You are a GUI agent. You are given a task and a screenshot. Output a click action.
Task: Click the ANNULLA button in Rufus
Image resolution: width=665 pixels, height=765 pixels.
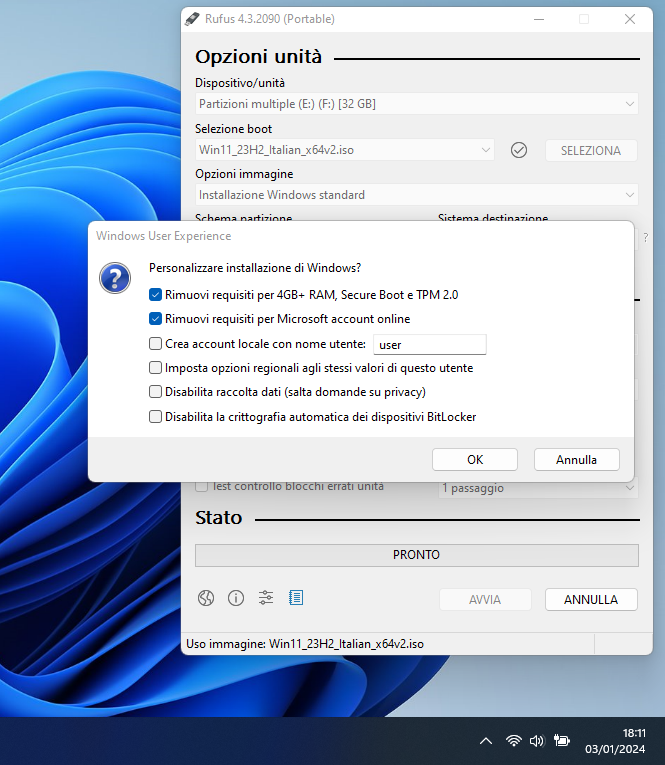click(x=591, y=600)
